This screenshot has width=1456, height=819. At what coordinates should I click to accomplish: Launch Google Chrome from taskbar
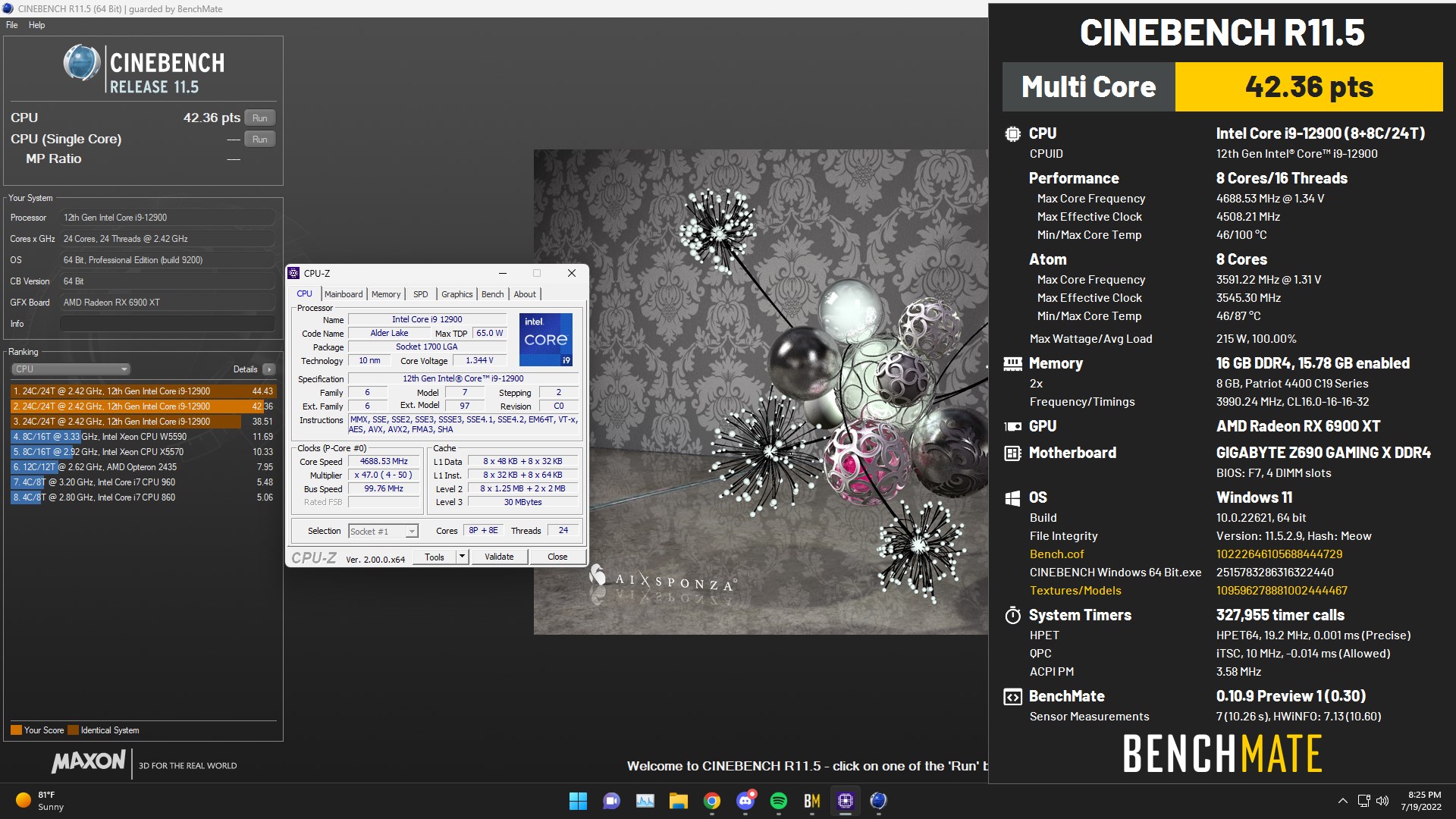711,801
